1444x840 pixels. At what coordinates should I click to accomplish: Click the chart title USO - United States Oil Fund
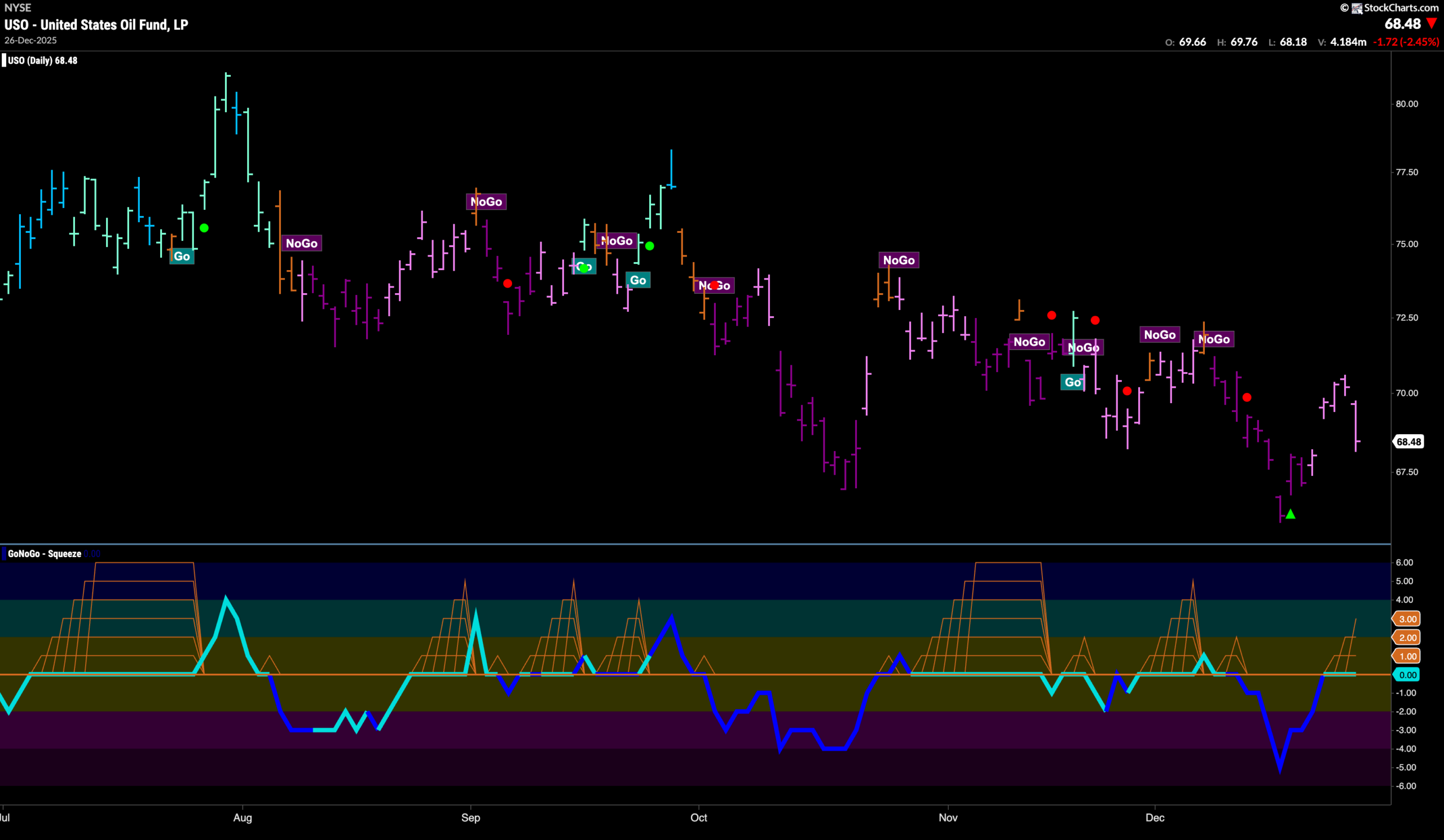[96, 25]
